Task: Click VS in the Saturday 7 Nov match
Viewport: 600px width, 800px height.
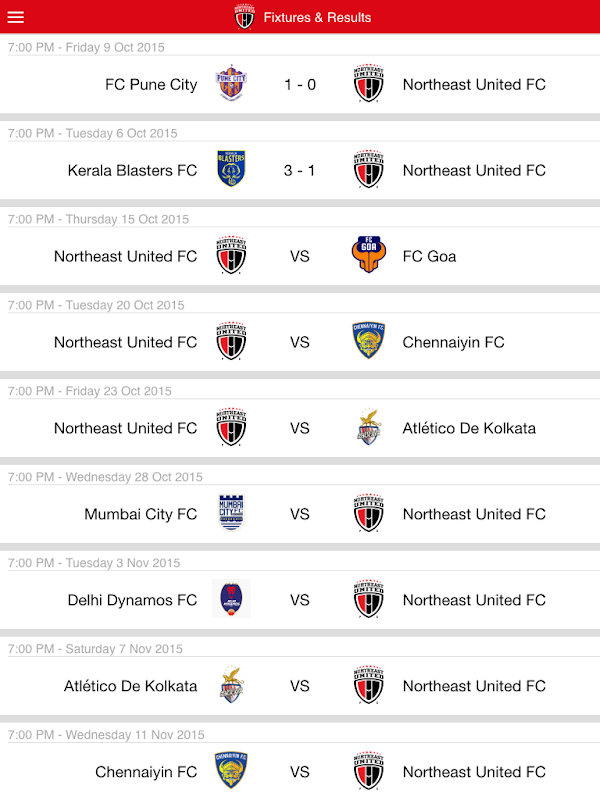Action: tap(300, 687)
